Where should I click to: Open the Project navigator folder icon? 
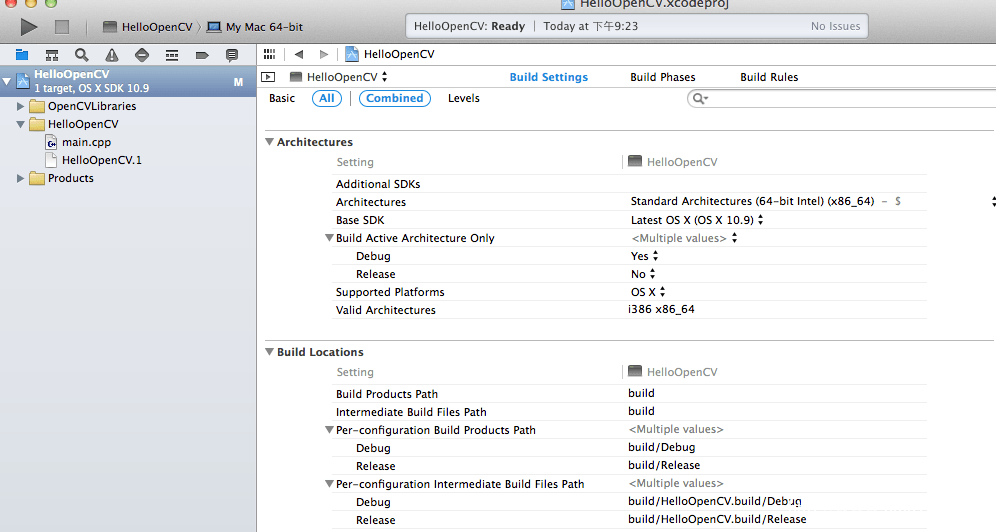(x=22, y=55)
